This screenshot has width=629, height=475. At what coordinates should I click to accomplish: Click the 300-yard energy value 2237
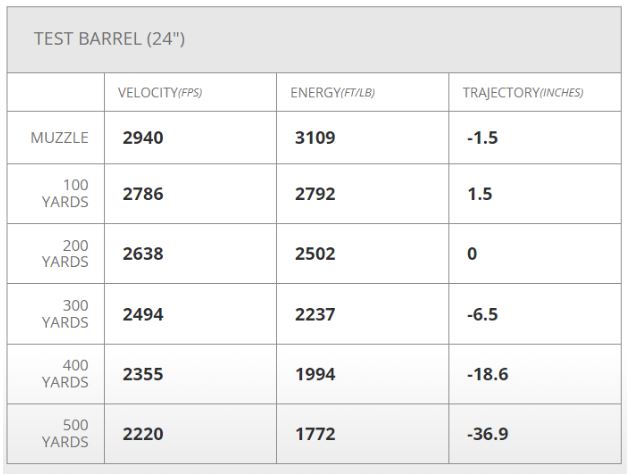click(x=315, y=314)
